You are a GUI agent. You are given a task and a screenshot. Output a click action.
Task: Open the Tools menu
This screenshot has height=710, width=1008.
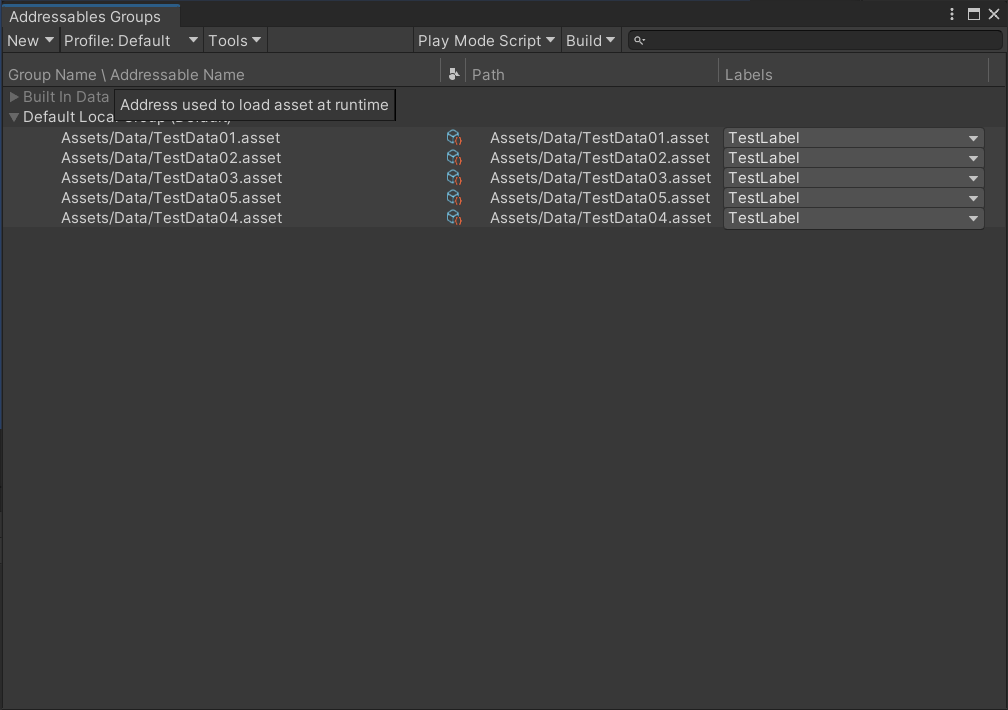pyautogui.click(x=234, y=40)
